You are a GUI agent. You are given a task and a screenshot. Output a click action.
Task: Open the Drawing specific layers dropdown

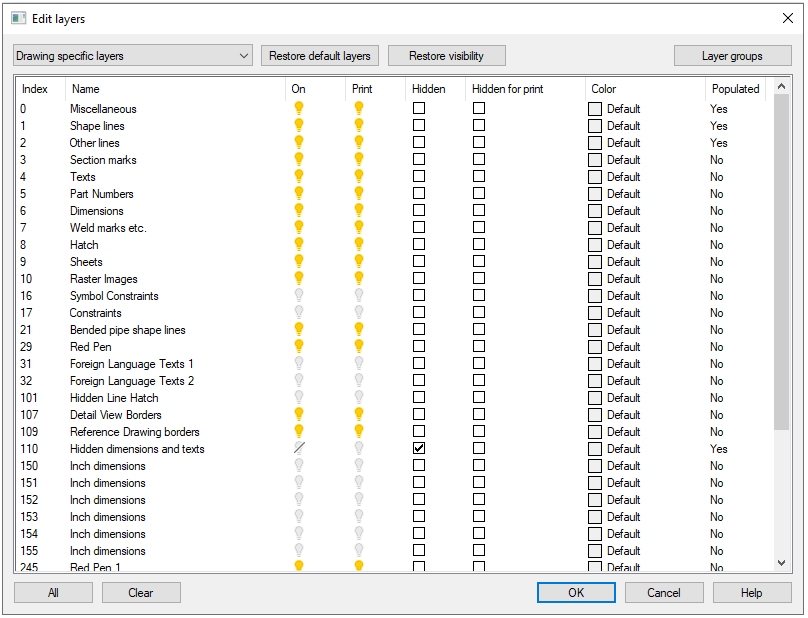133,56
